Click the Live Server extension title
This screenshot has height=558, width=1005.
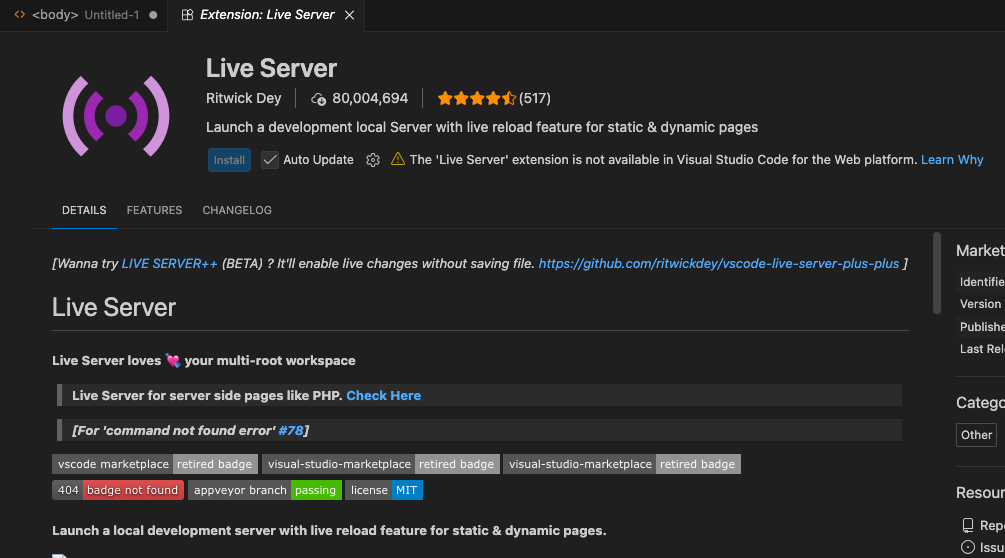(271, 69)
